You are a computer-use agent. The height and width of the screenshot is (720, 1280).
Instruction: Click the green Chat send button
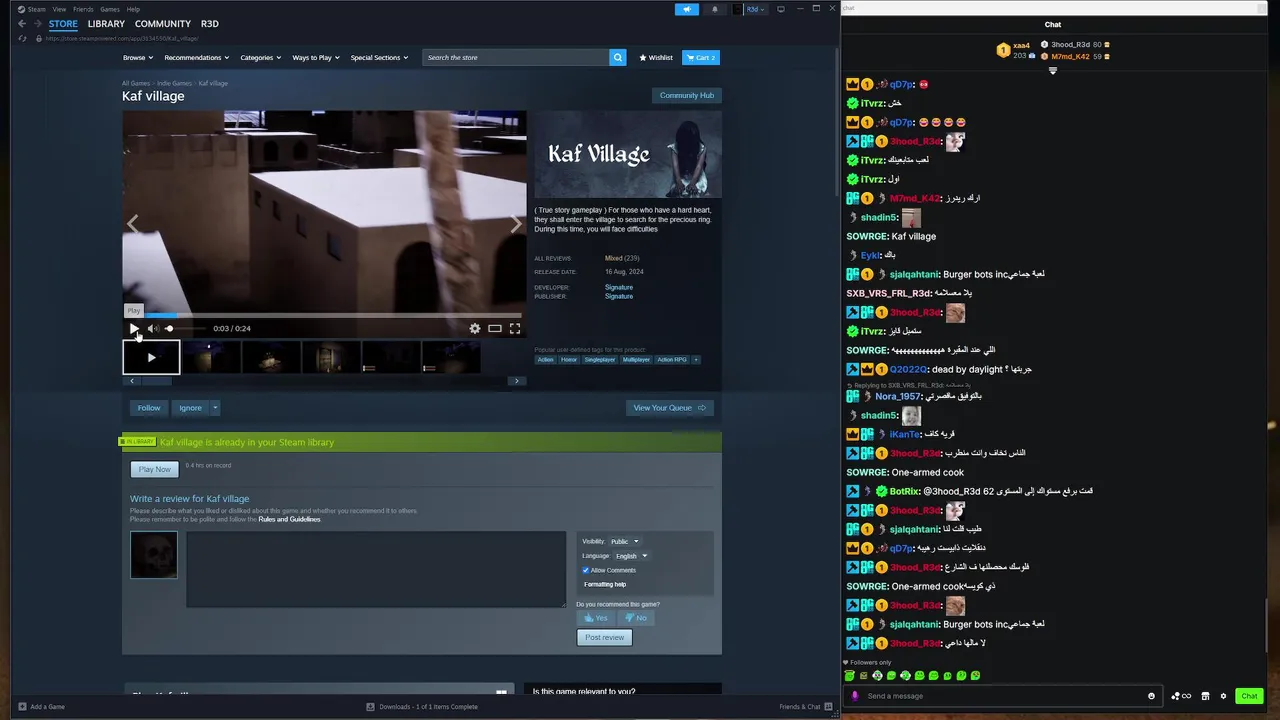pos(1249,696)
